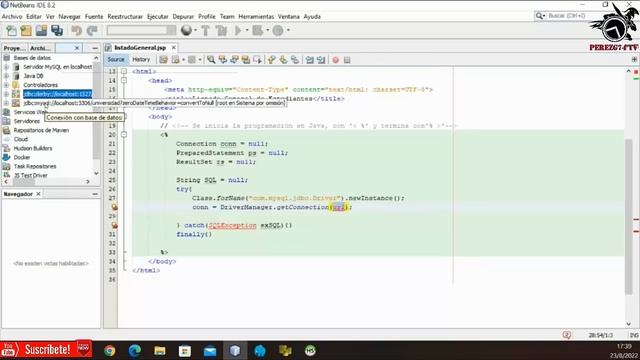The width and height of the screenshot is (640, 360).
Task: Select the Servicios Web tree item
Action: (30, 112)
